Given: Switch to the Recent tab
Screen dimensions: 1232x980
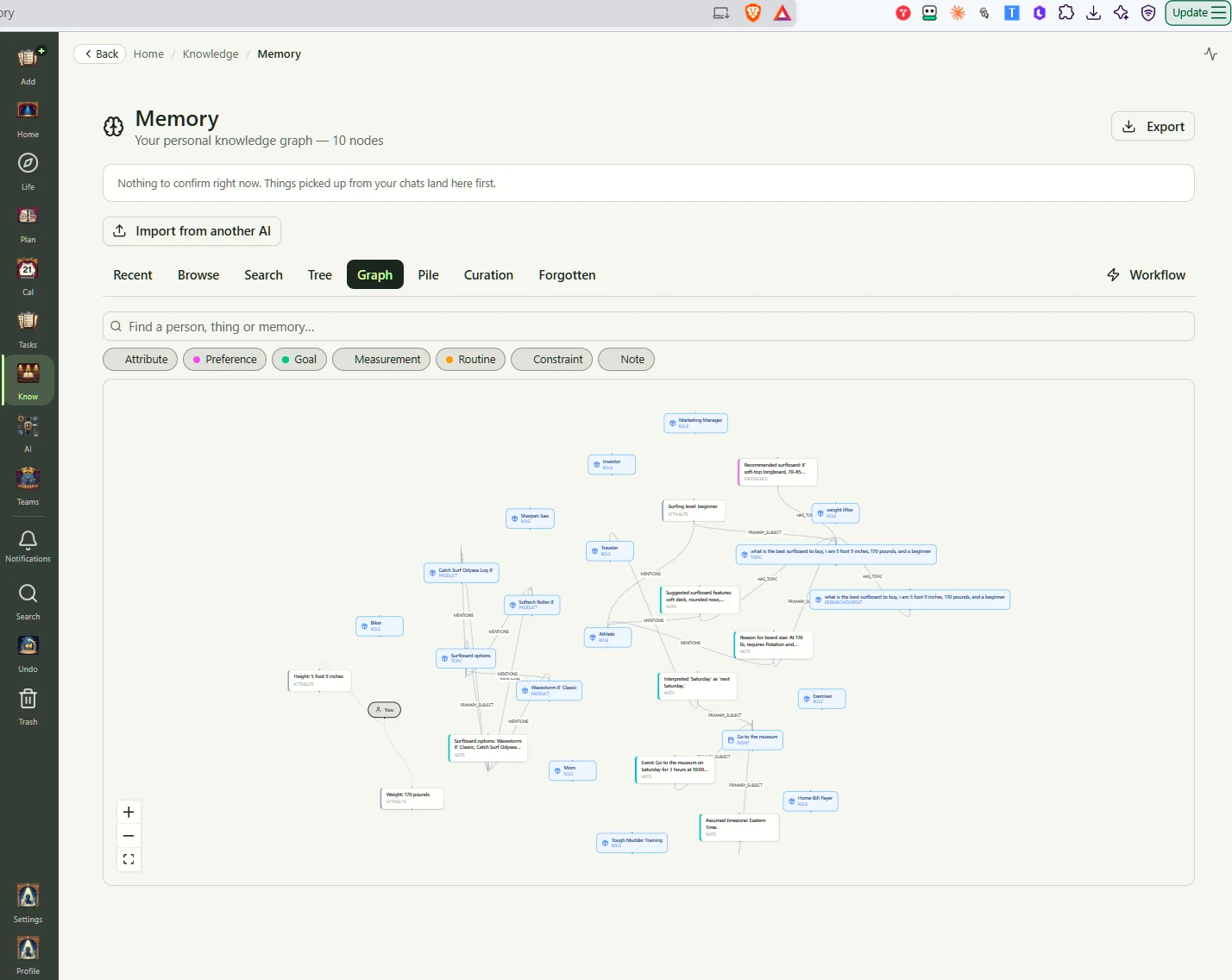Looking at the screenshot, I should [133, 274].
